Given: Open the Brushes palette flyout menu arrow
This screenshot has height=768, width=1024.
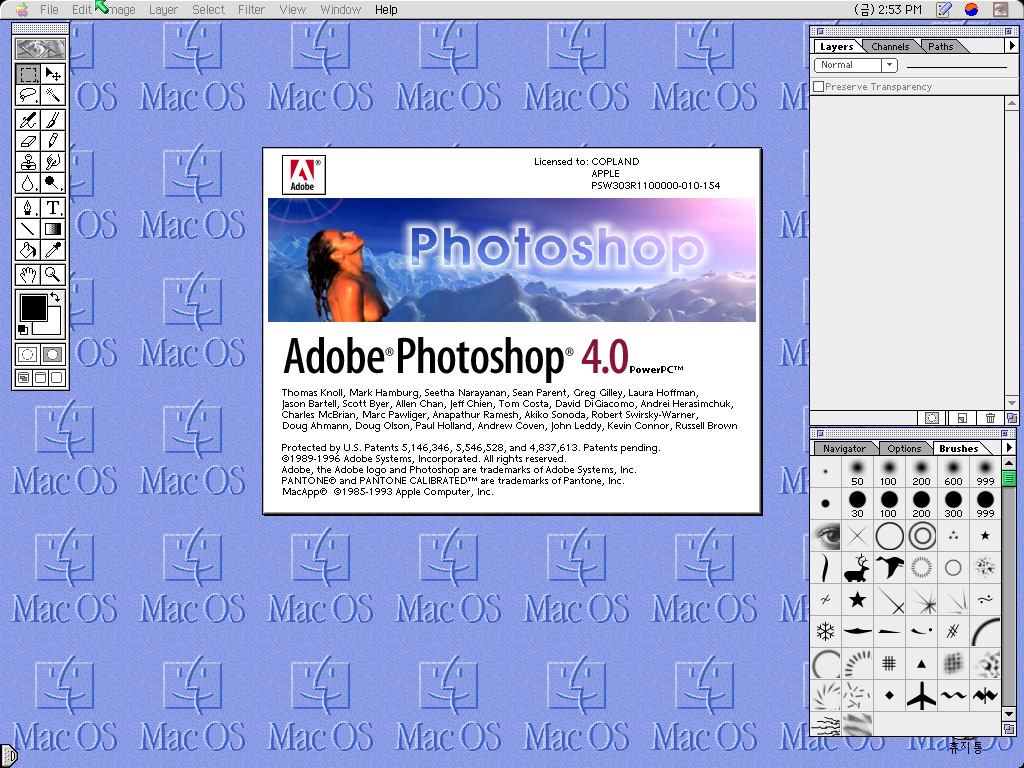Looking at the screenshot, I should click(1011, 448).
